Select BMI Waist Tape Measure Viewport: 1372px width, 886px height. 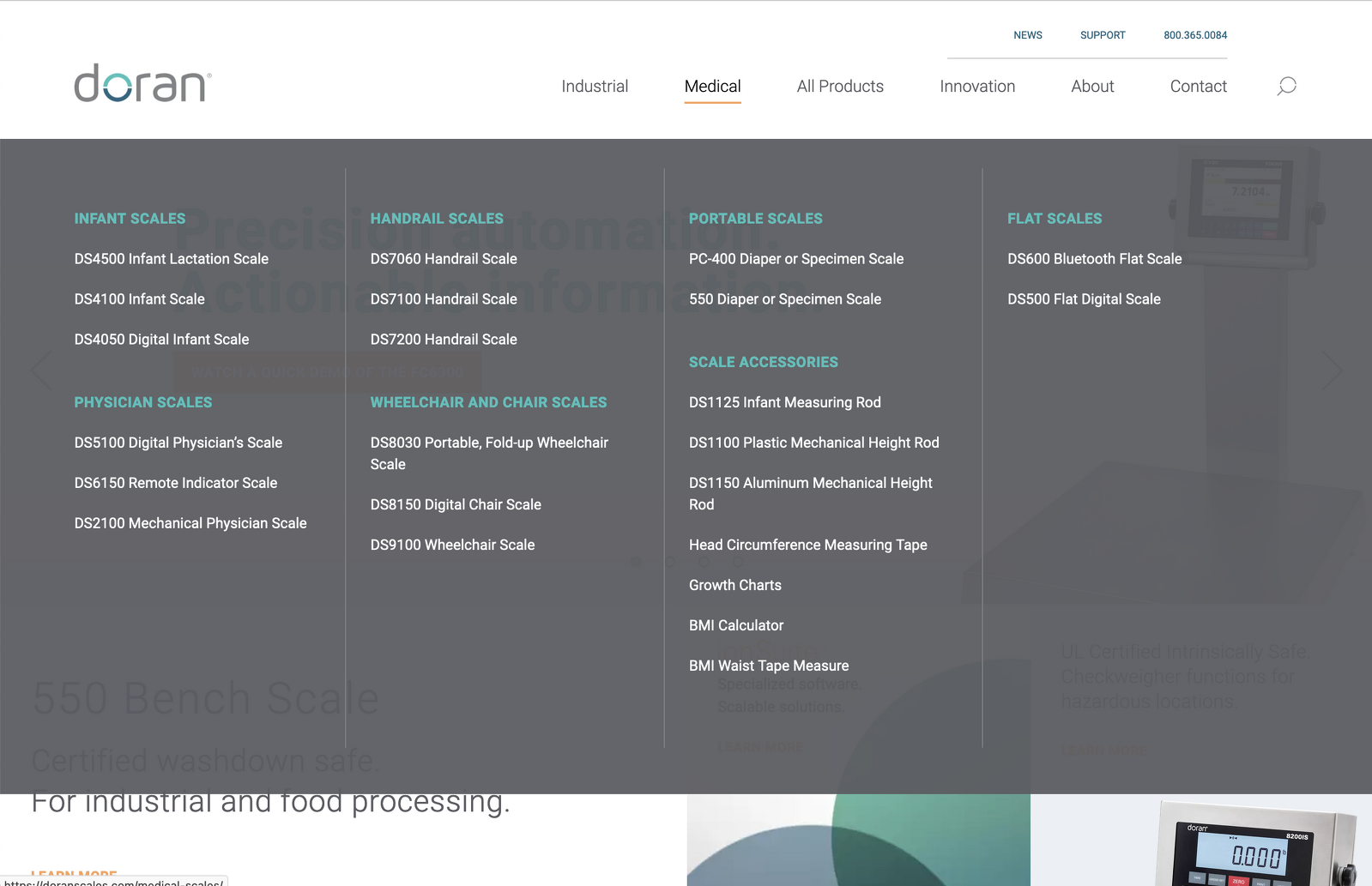click(769, 666)
